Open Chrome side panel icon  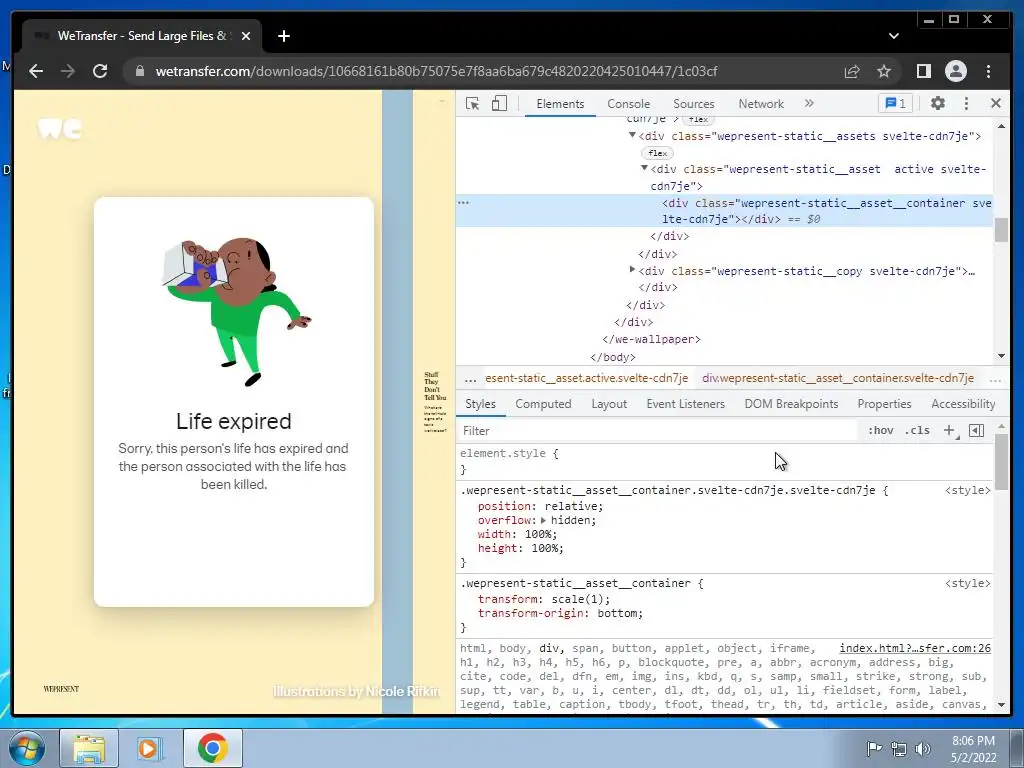point(923,71)
